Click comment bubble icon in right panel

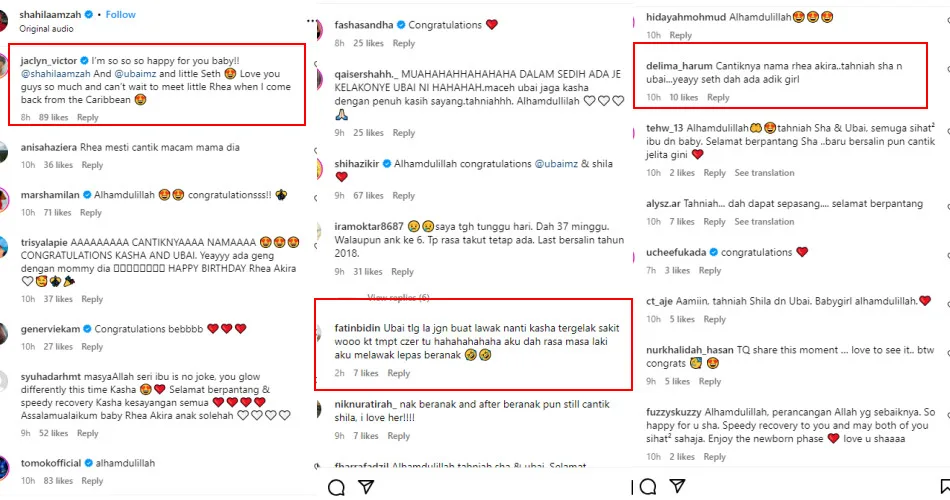click(x=648, y=487)
